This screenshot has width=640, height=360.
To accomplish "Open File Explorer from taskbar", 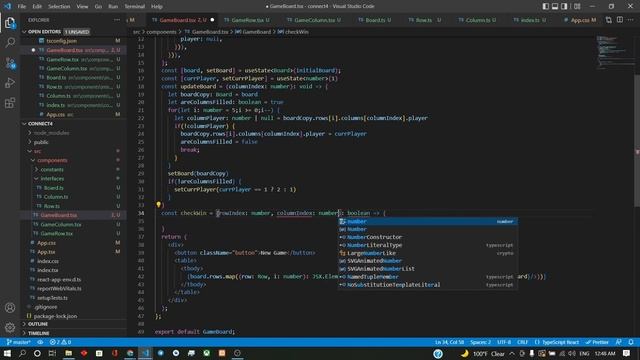I will [x=69, y=353].
